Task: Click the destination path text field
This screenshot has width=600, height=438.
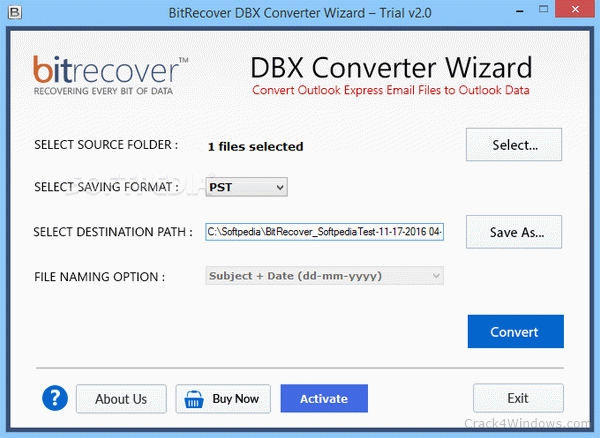Action: pos(324,232)
